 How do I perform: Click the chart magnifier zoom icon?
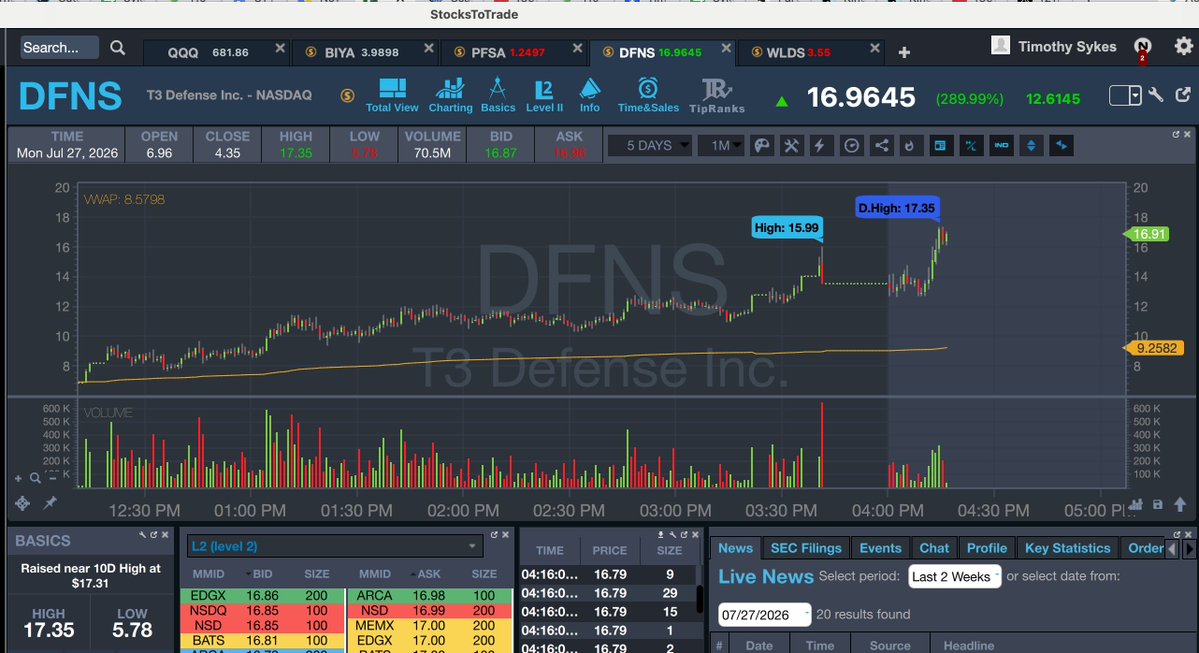35,478
